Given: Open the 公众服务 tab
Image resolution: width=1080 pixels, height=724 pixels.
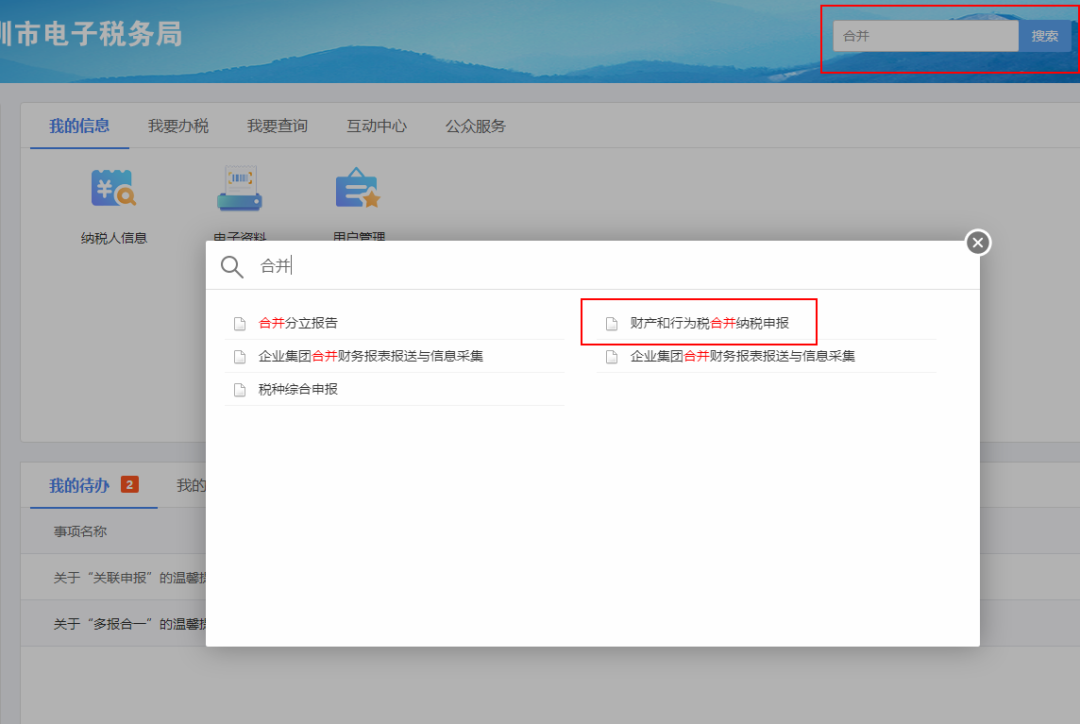Looking at the screenshot, I should 475,126.
